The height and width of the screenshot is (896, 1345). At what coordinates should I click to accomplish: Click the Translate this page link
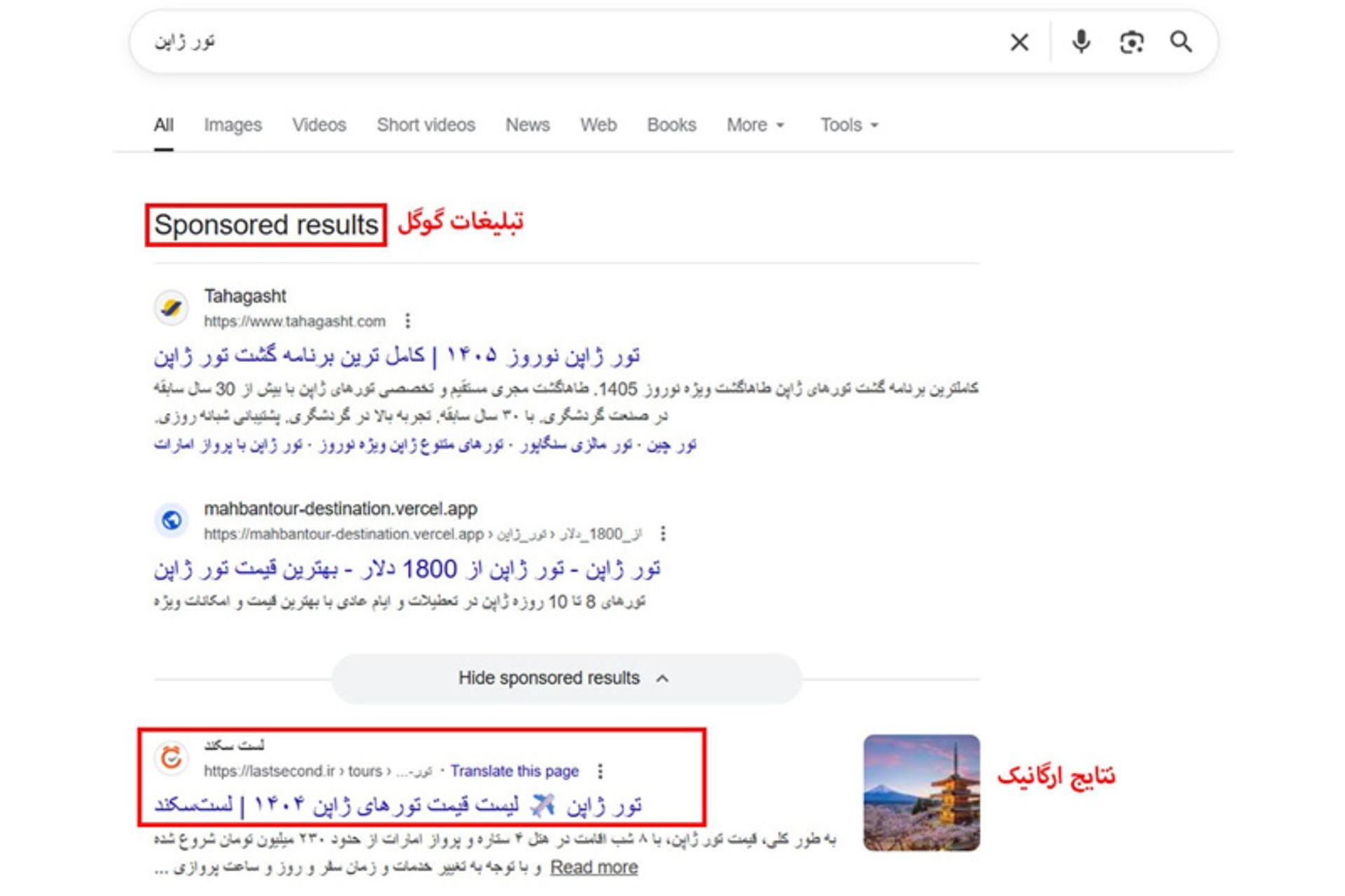(x=516, y=771)
